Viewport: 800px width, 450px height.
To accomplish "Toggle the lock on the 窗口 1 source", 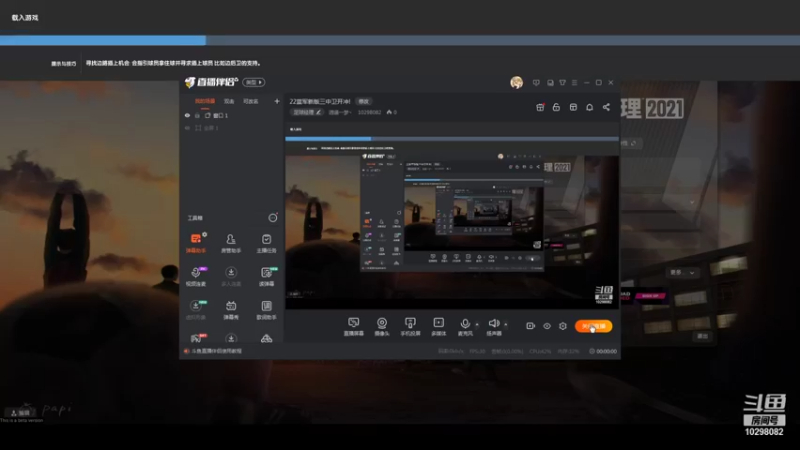I will [197, 115].
